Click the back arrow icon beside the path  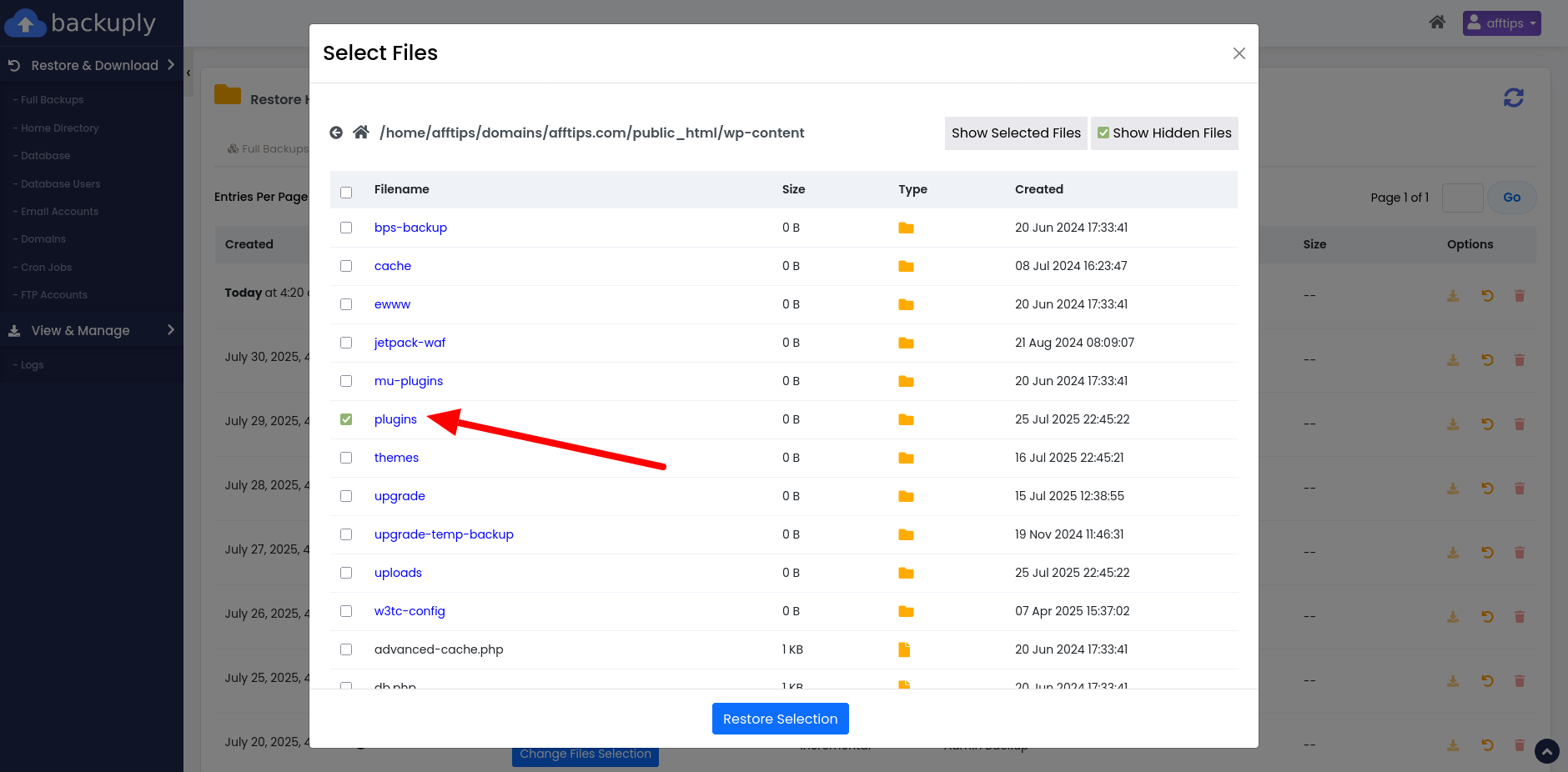coord(336,133)
